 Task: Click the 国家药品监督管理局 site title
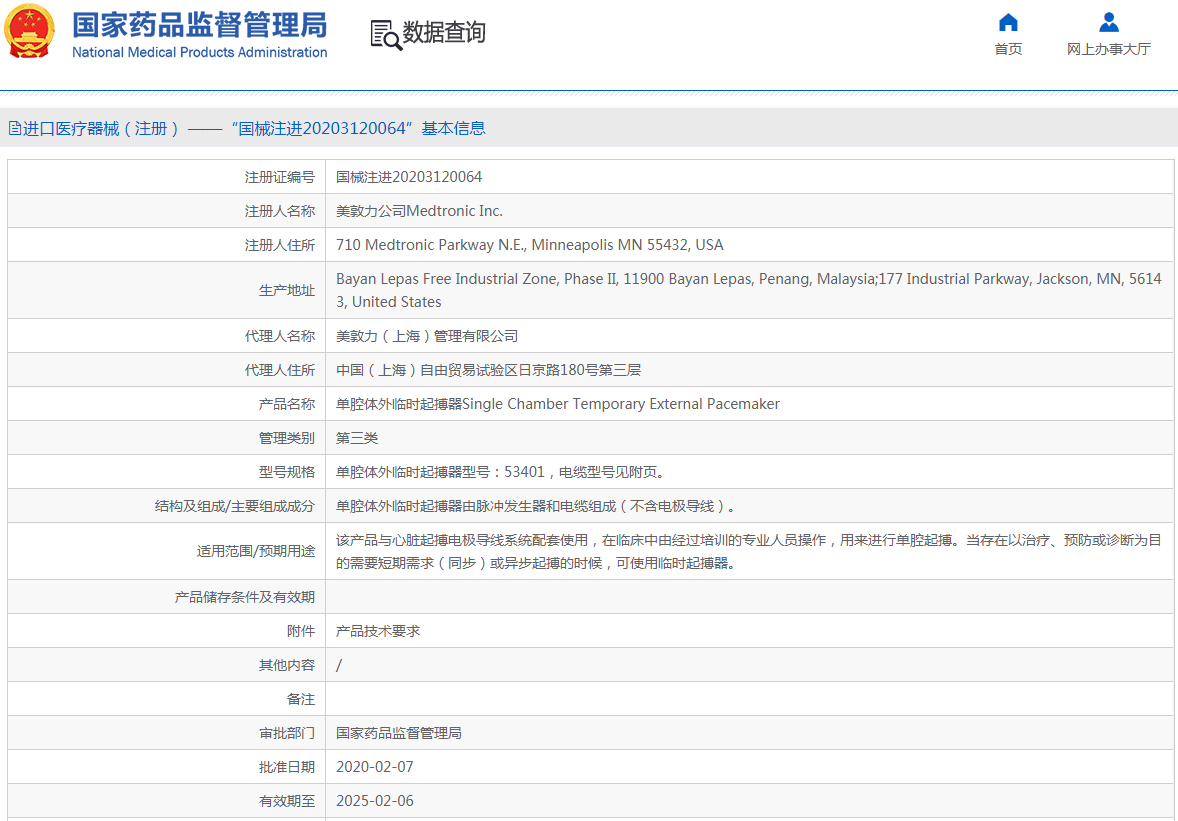click(199, 25)
